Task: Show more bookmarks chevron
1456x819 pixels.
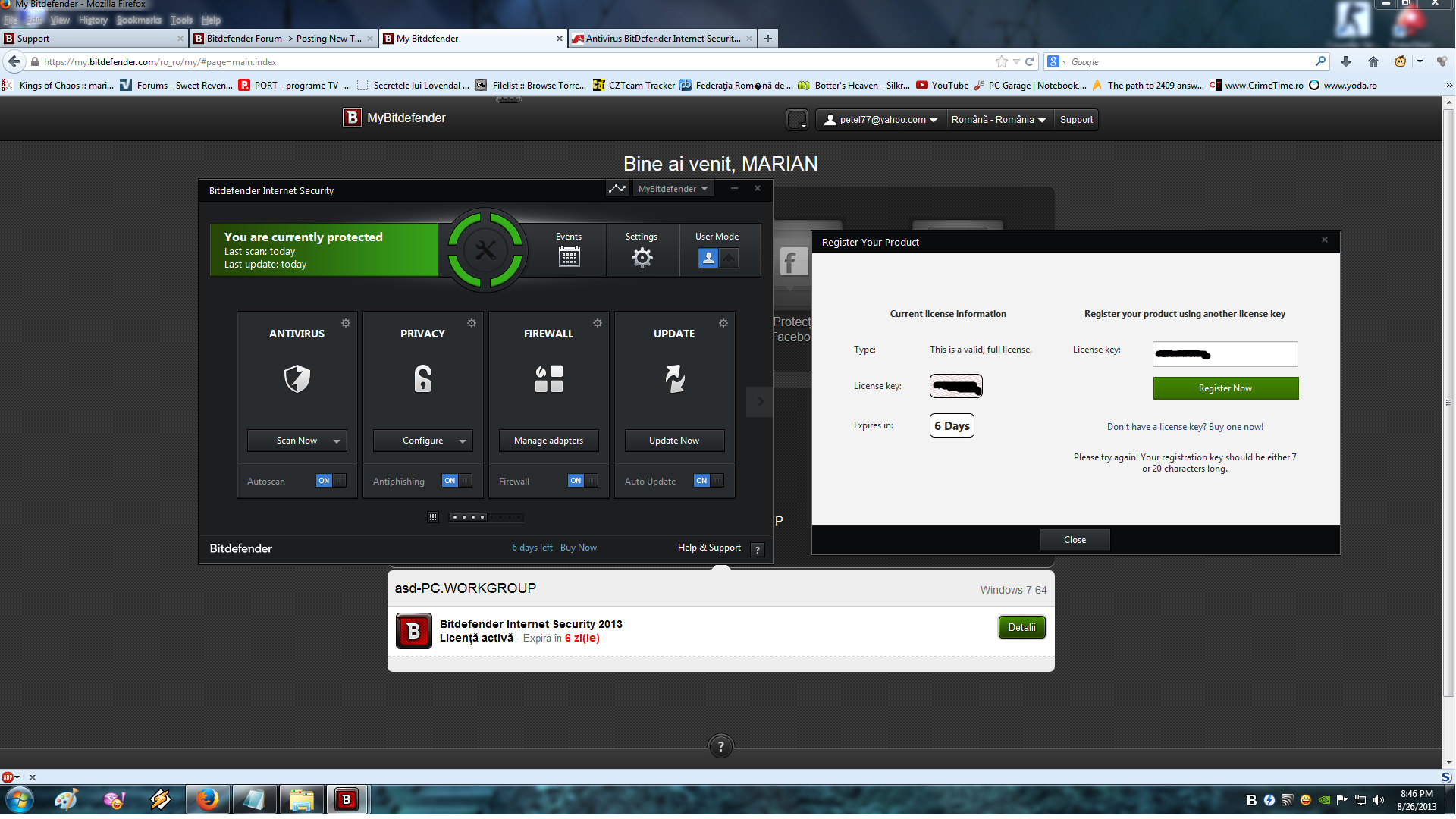Action: tap(1448, 86)
